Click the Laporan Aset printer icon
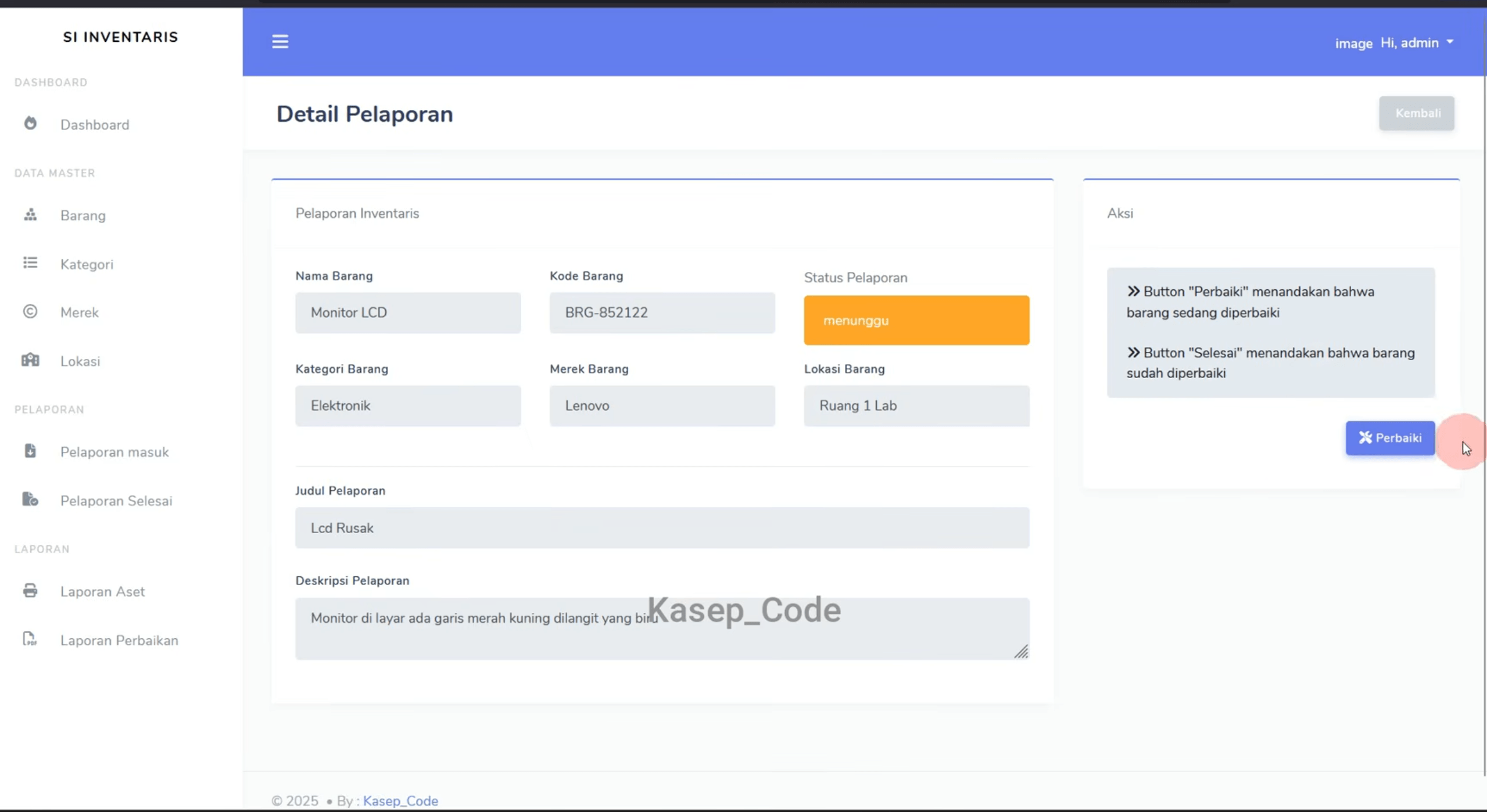The height and width of the screenshot is (812, 1487). pyautogui.click(x=30, y=590)
